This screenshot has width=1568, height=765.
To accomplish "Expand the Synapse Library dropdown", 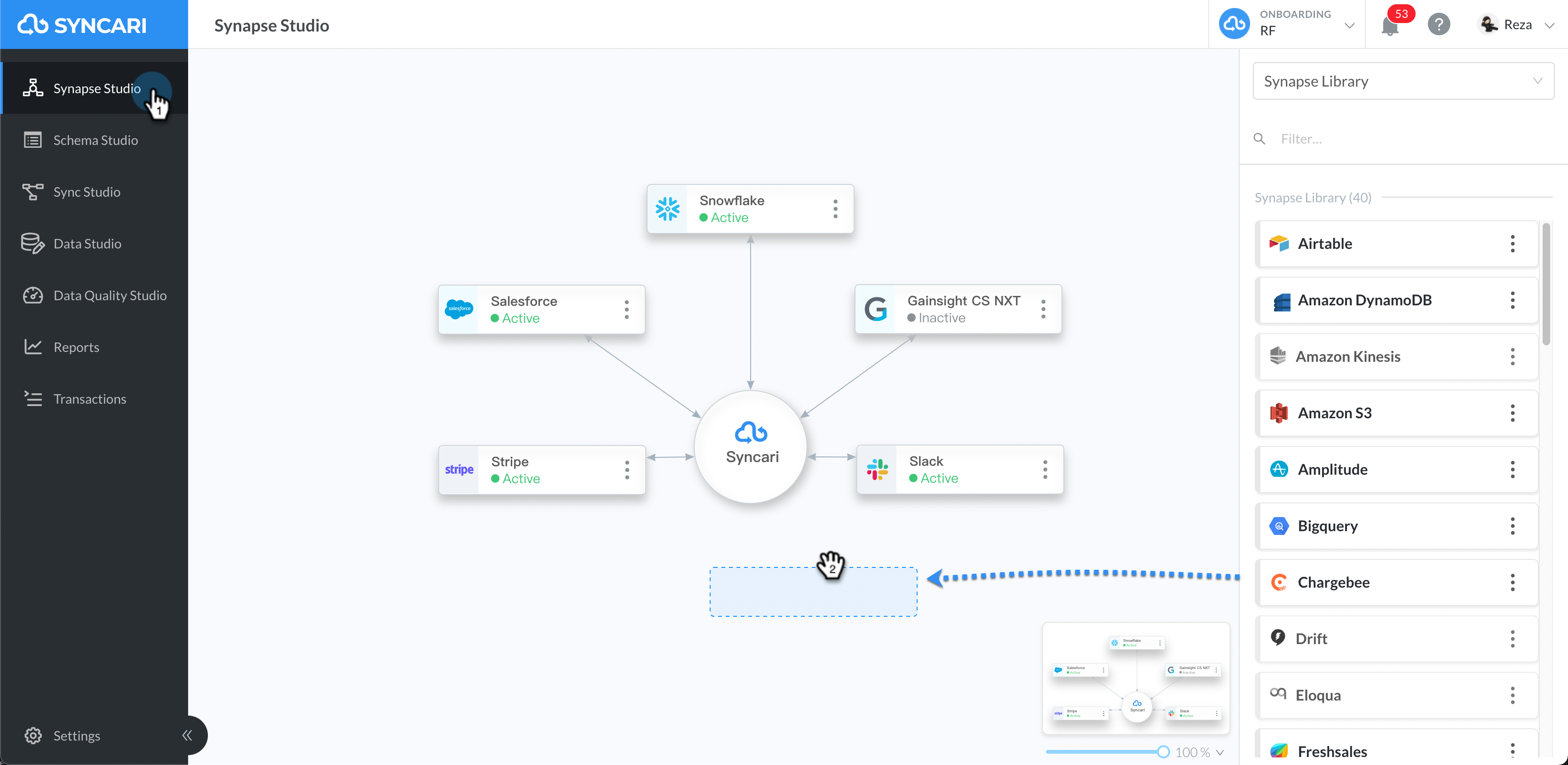I will coord(1403,81).
